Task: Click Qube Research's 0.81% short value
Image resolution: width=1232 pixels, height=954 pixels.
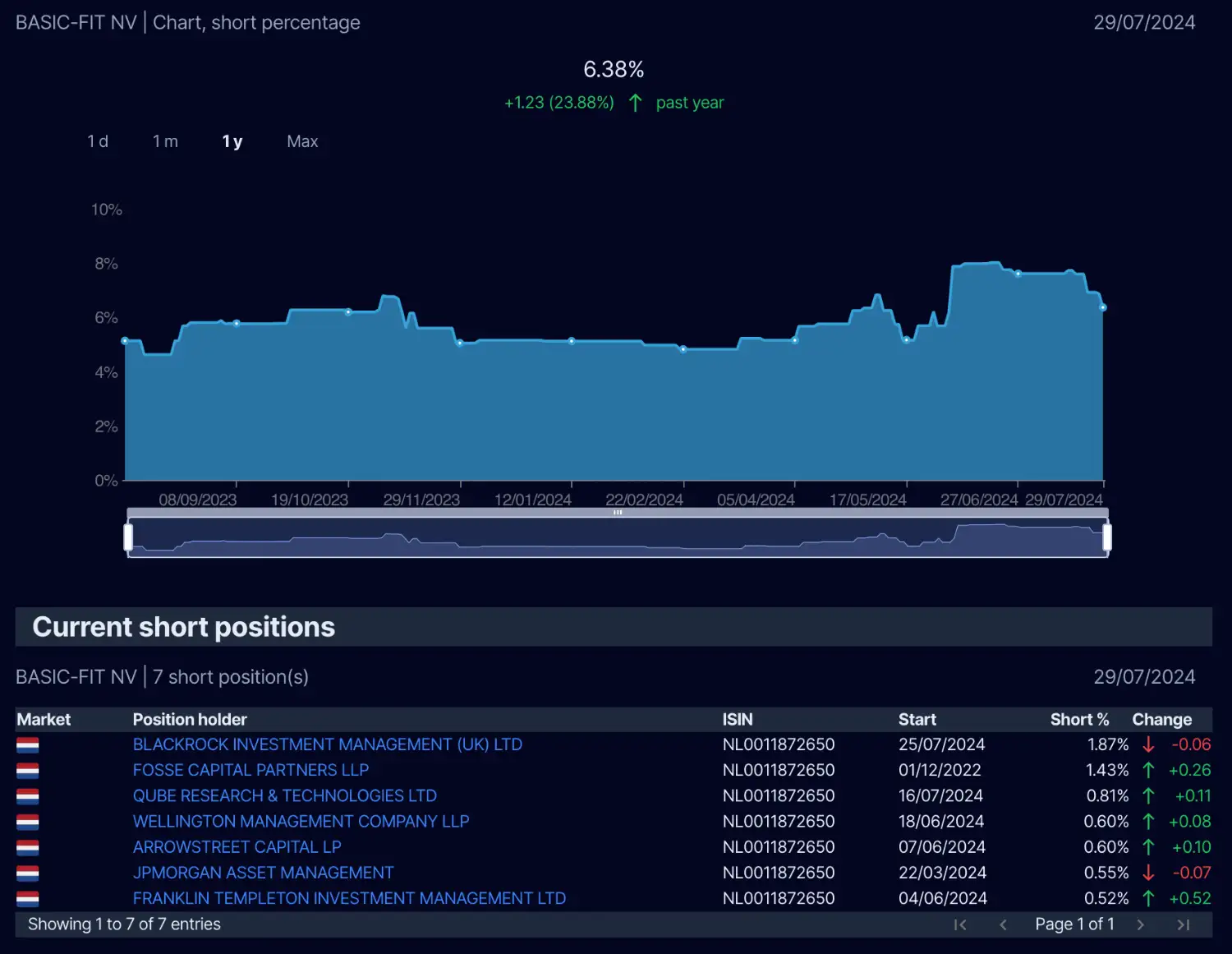Action: pyautogui.click(x=1107, y=795)
